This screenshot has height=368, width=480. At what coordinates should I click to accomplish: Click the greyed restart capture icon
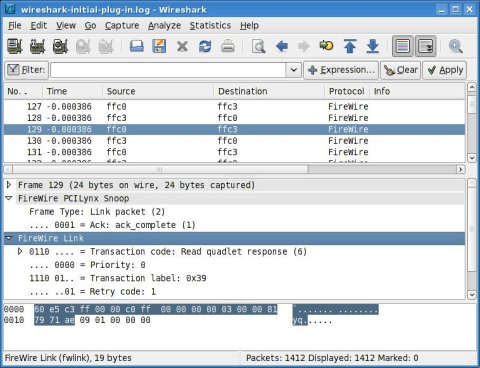pyautogui.click(x=106, y=46)
